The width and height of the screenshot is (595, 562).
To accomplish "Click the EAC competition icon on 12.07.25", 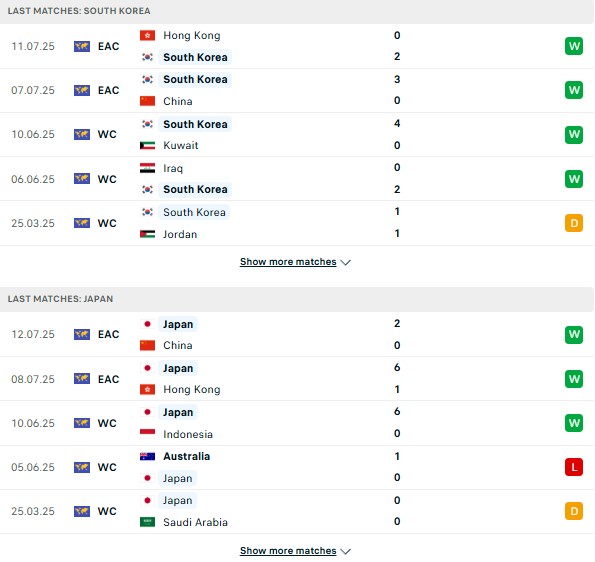I will (x=82, y=334).
